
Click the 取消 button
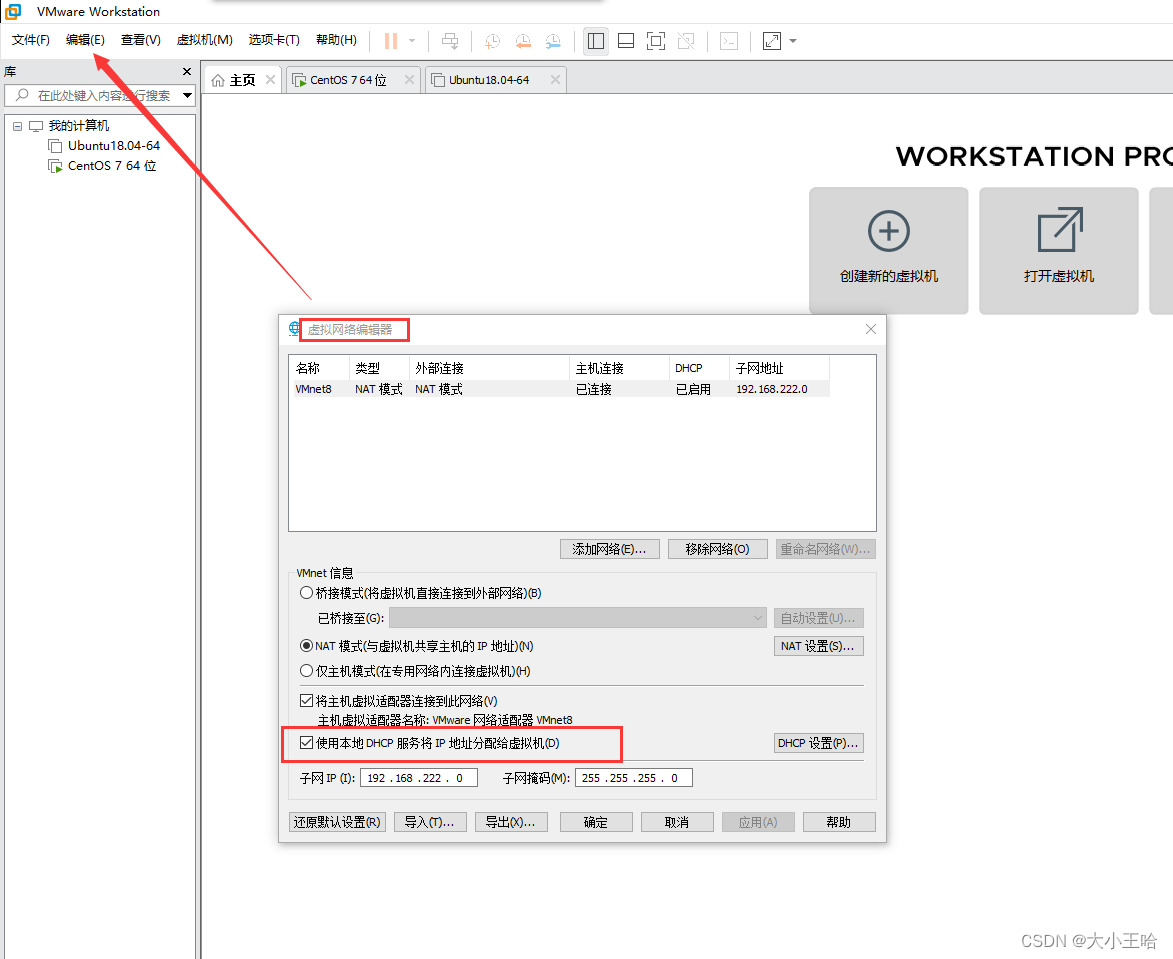point(677,822)
